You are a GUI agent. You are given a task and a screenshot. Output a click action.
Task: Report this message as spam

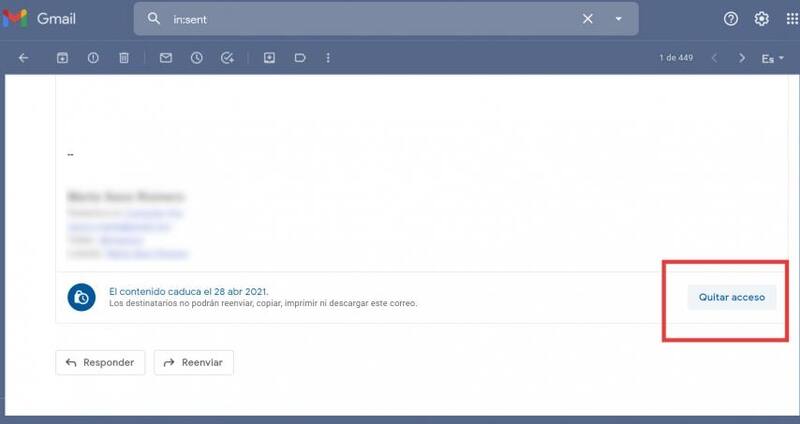click(93, 58)
